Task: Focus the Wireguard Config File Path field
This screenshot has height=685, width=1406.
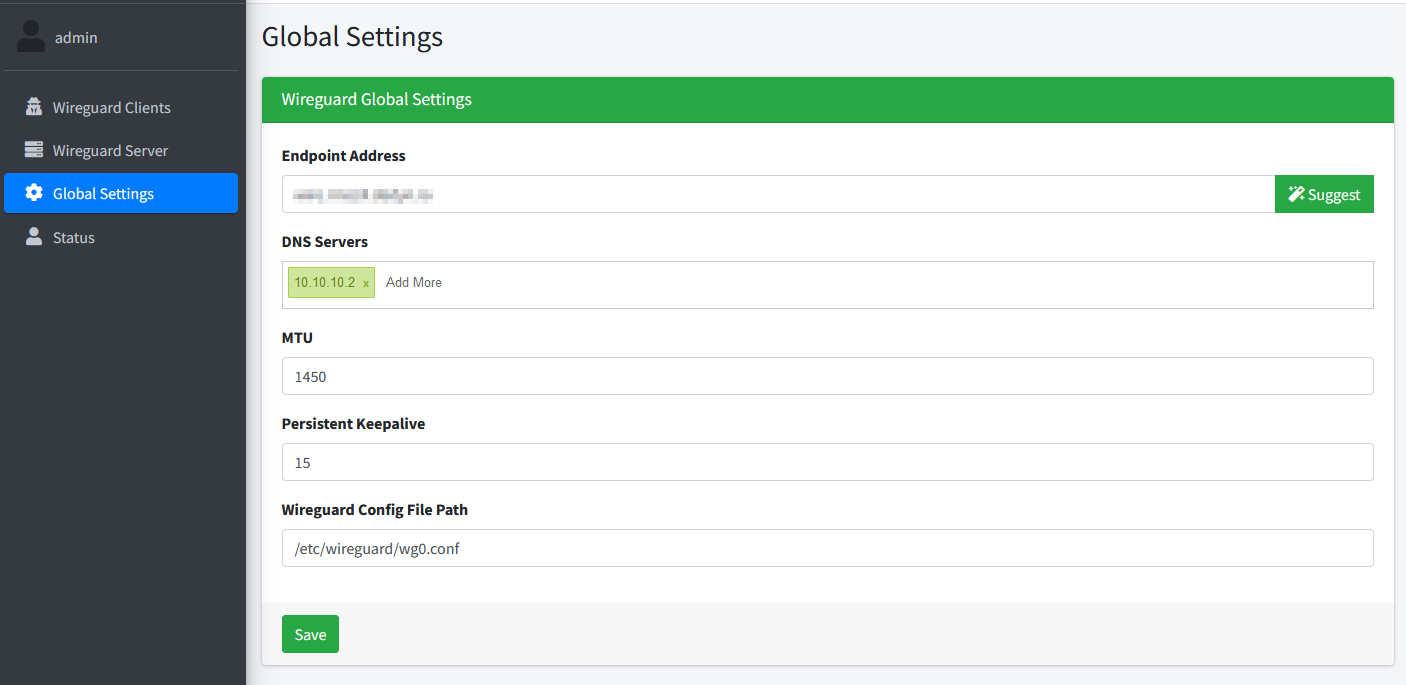Action: pos(828,548)
